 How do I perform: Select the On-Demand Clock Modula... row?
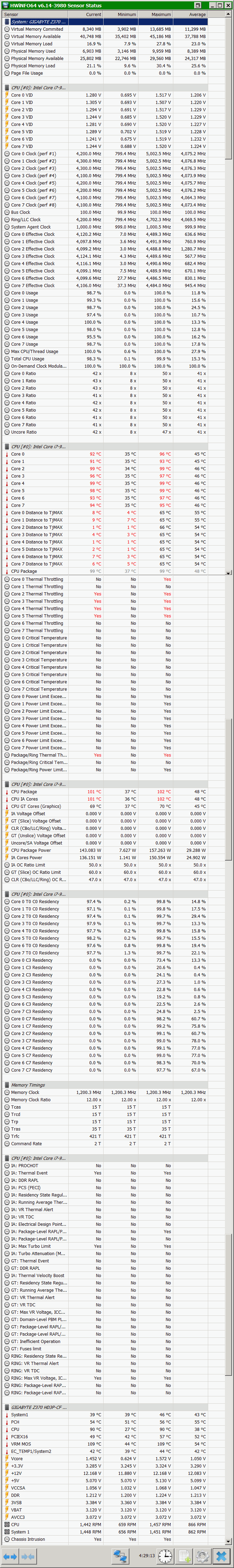click(x=105, y=366)
